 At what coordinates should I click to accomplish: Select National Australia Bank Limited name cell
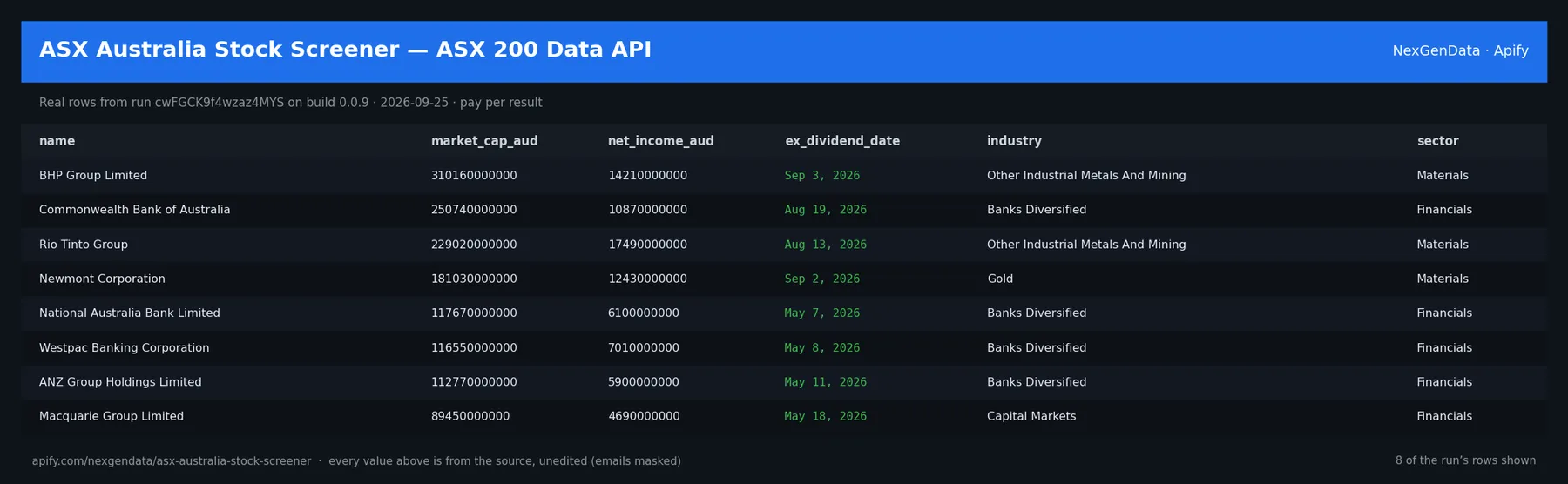130,313
